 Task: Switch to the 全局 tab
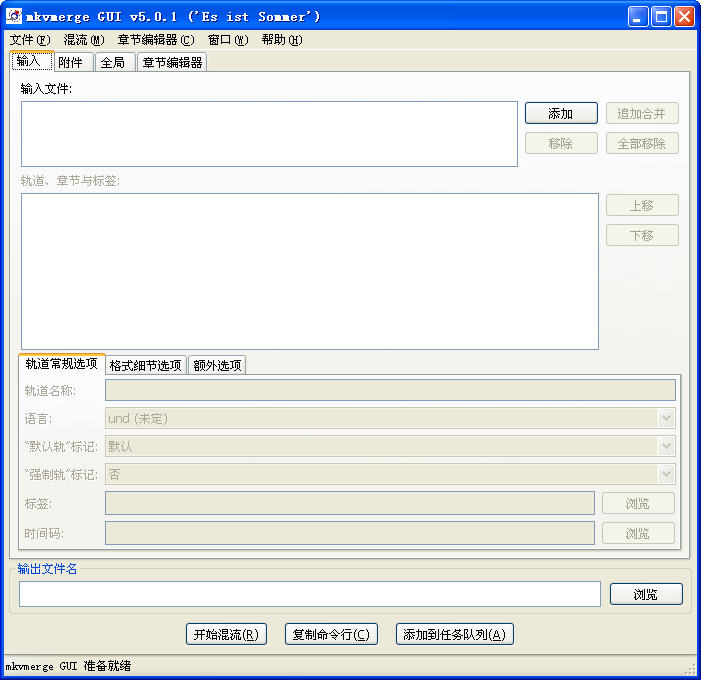114,62
